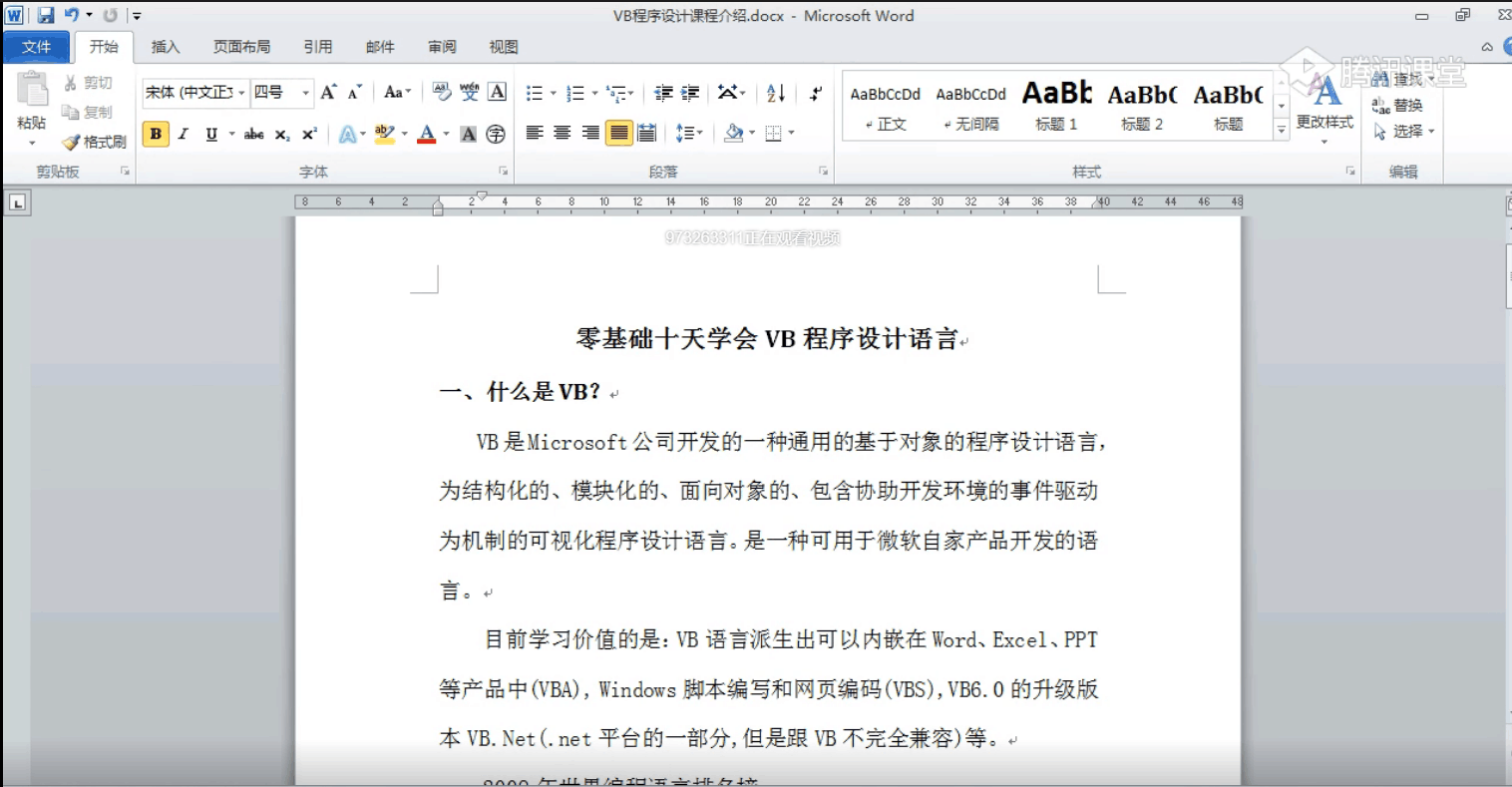
Task: Switch to Review (审阅) tab
Action: click(x=442, y=47)
